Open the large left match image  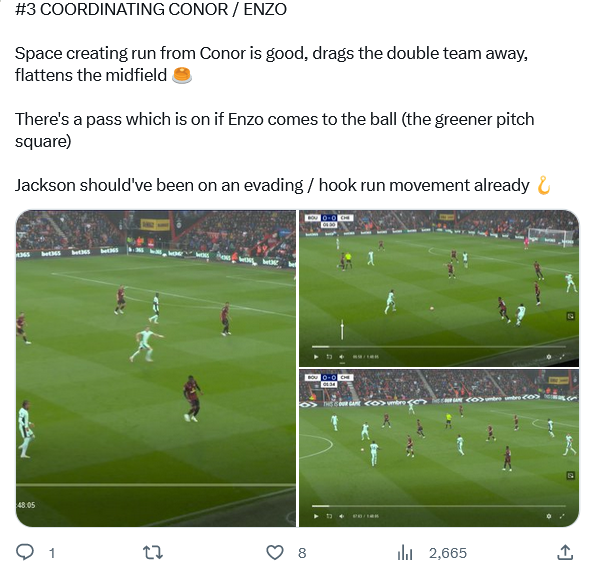156,368
